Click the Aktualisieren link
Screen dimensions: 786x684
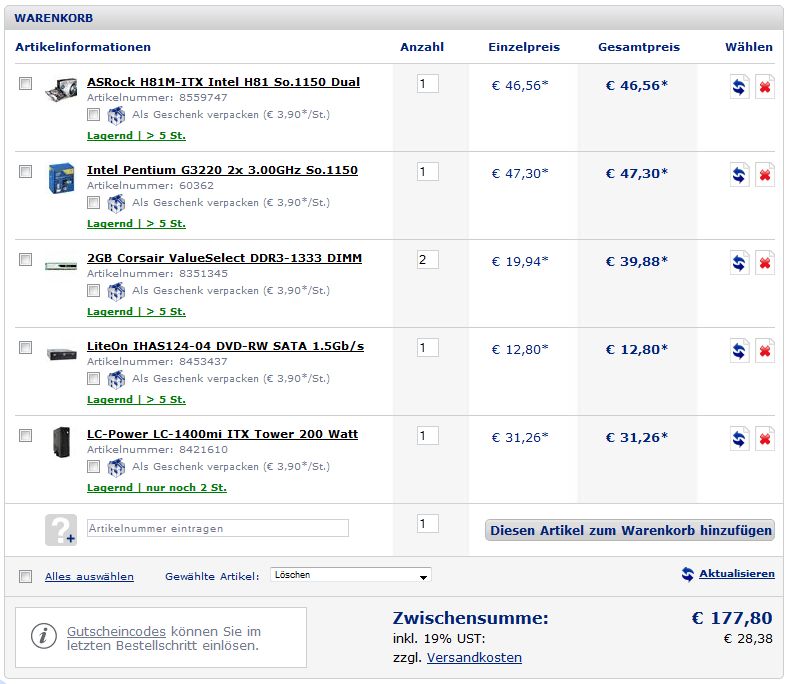(x=737, y=574)
